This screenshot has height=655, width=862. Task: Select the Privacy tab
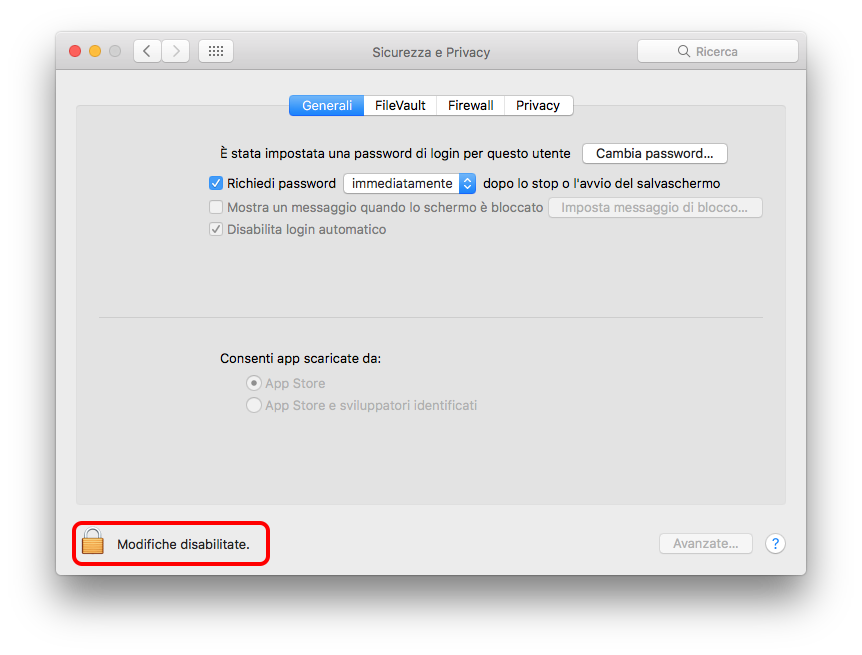[538, 106]
